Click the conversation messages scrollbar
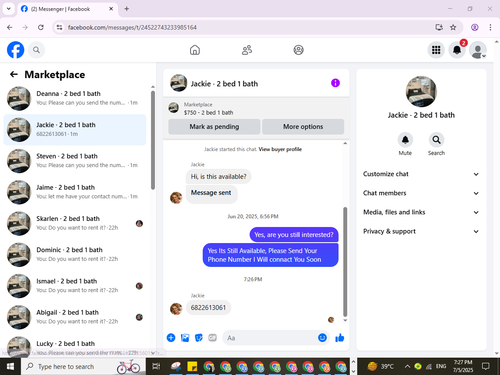This screenshot has height=375, width=500. coord(345,262)
